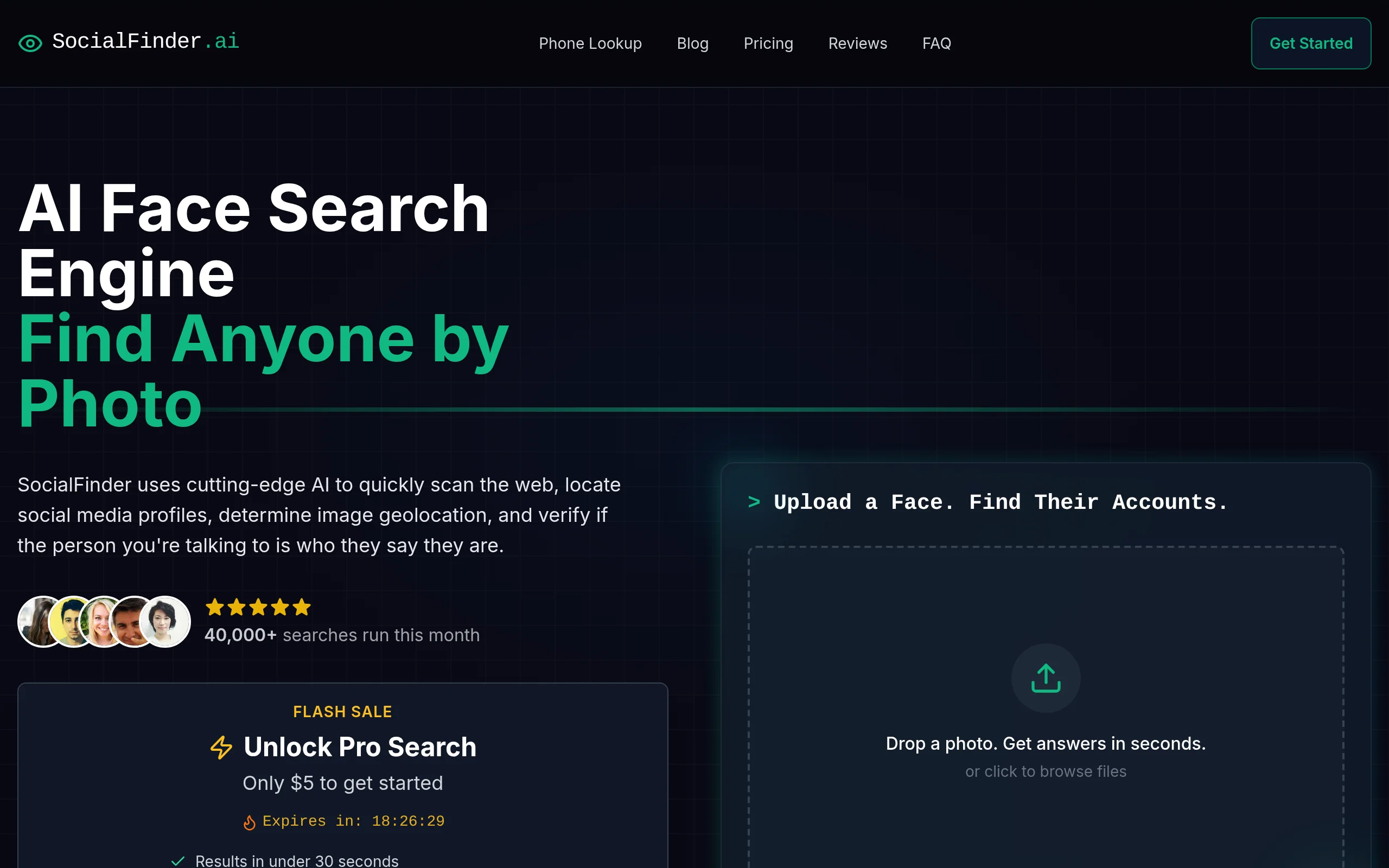Click the upload arrow icon
The height and width of the screenshot is (868, 1389).
pyautogui.click(x=1045, y=678)
